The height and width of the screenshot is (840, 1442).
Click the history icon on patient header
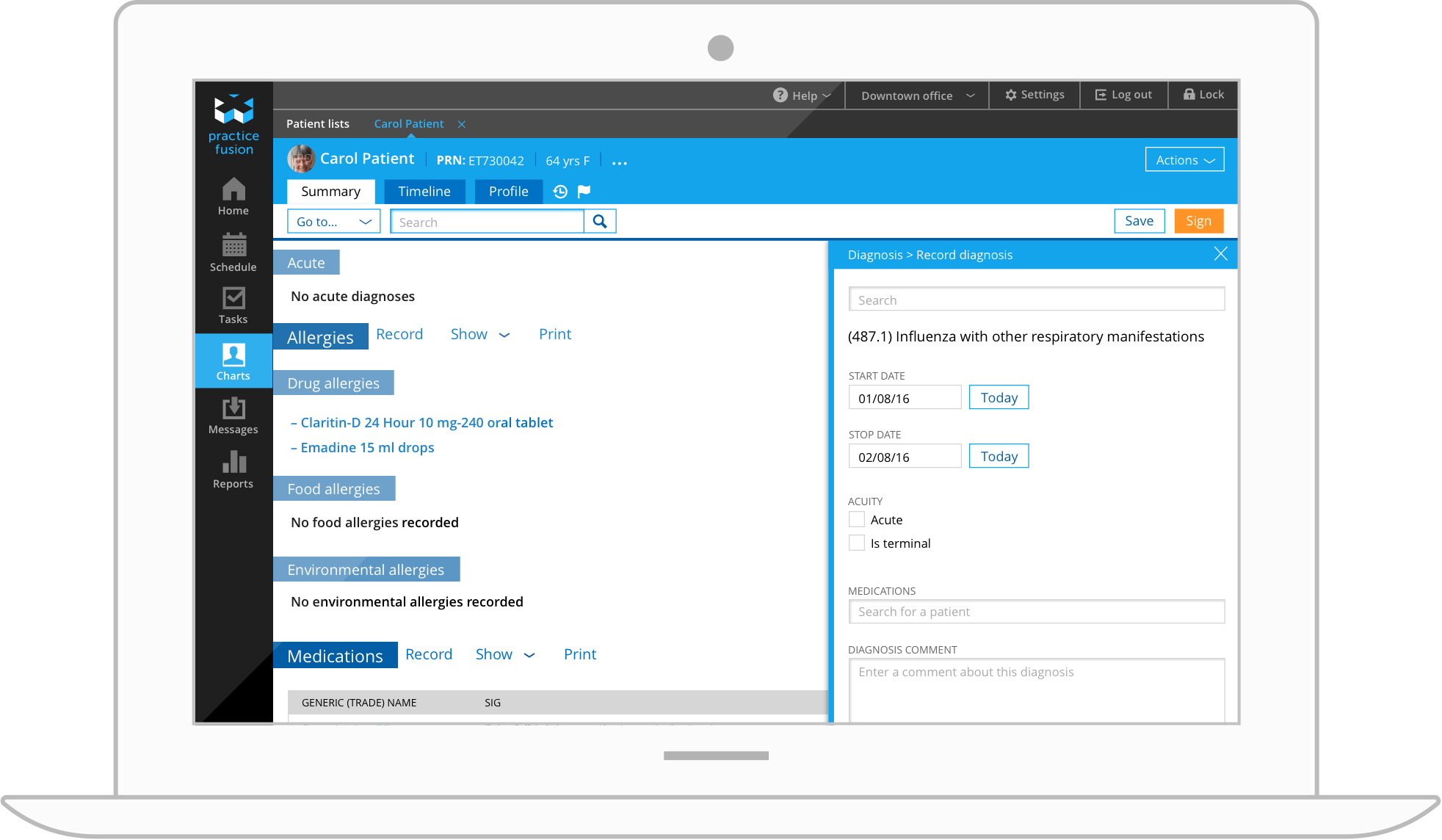(x=562, y=191)
